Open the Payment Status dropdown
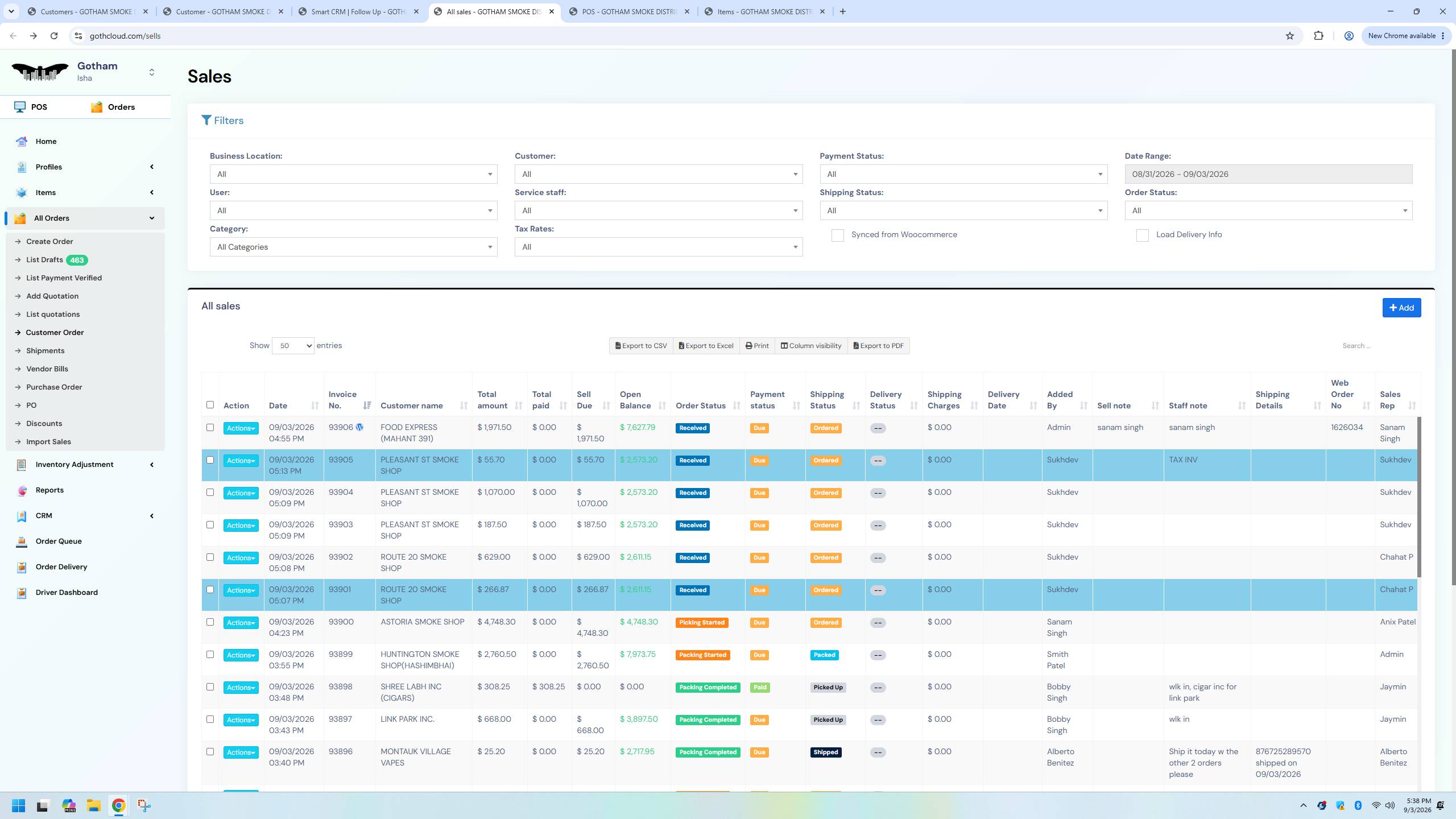This screenshot has height=819, width=1456. click(963, 174)
